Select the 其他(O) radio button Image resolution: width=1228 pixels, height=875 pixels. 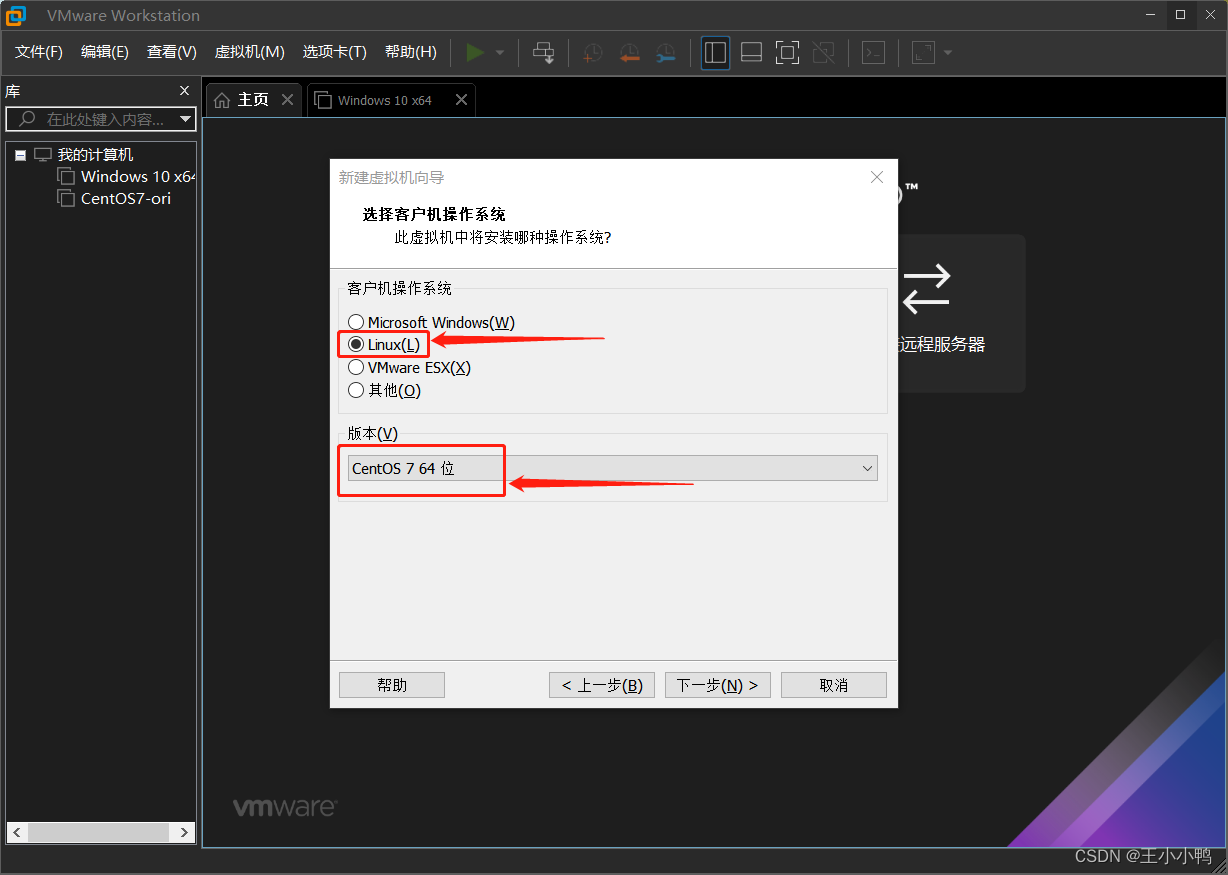click(x=356, y=390)
